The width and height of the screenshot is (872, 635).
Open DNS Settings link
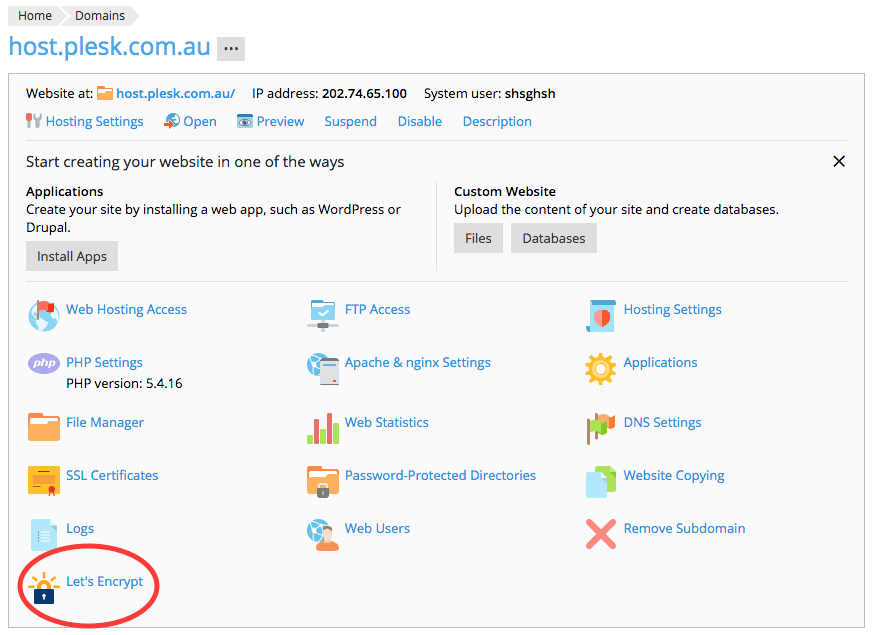[662, 423]
